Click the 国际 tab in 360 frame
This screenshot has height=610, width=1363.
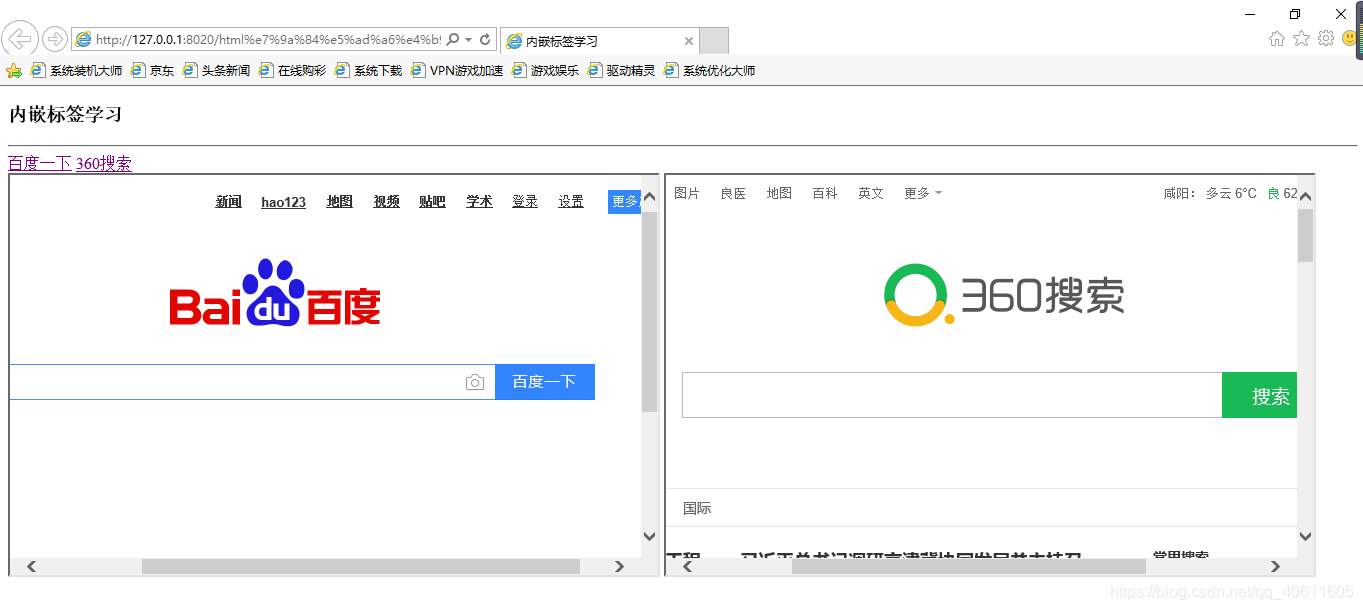click(697, 508)
